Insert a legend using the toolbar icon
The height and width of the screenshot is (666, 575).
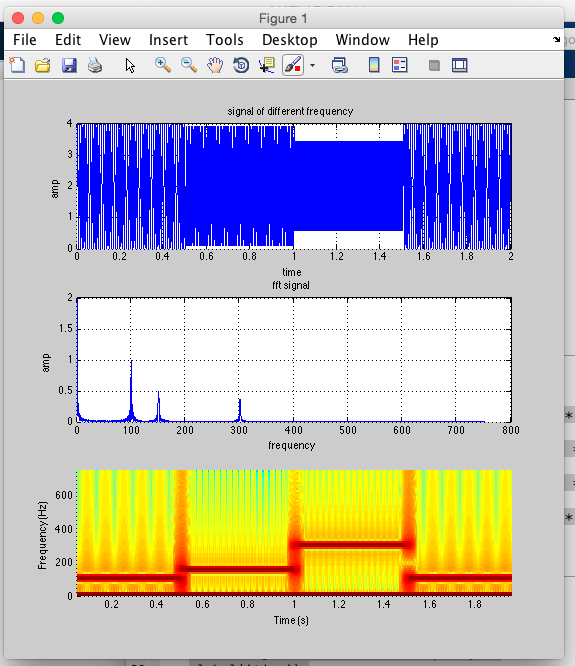[x=400, y=65]
